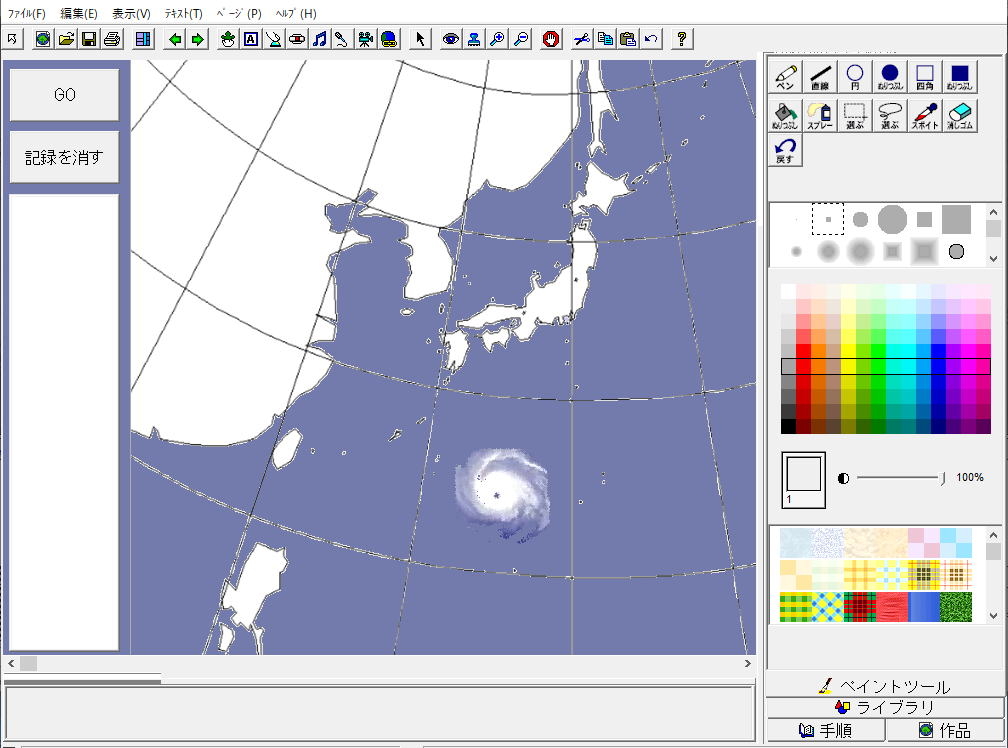Click the music note toolbar icon

coord(319,39)
